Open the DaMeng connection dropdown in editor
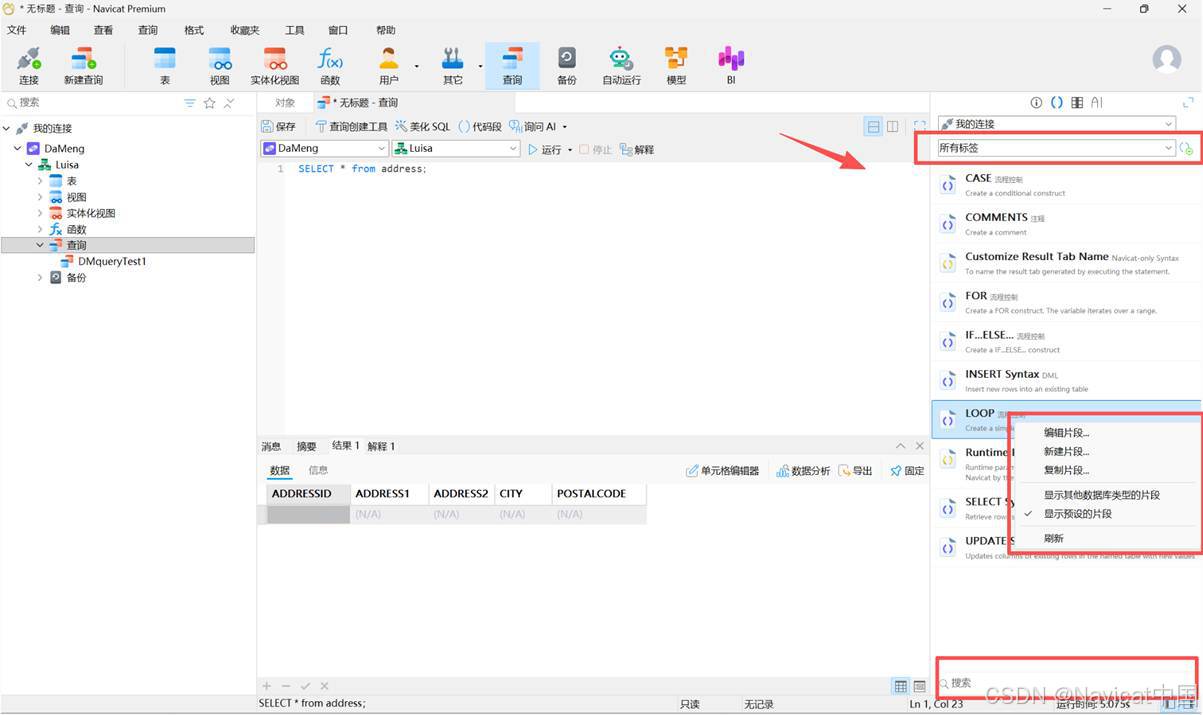1203x715 pixels. tap(324, 148)
